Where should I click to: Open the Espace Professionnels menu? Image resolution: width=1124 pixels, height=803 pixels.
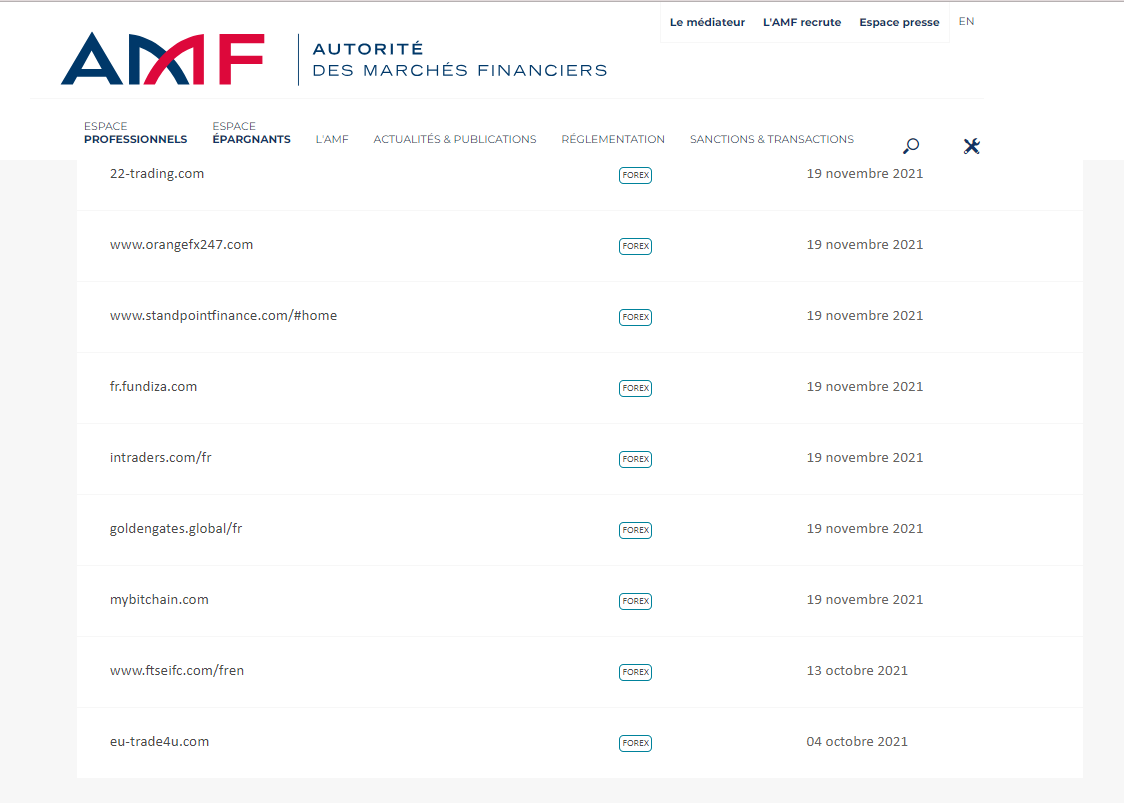tap(135, 133)
